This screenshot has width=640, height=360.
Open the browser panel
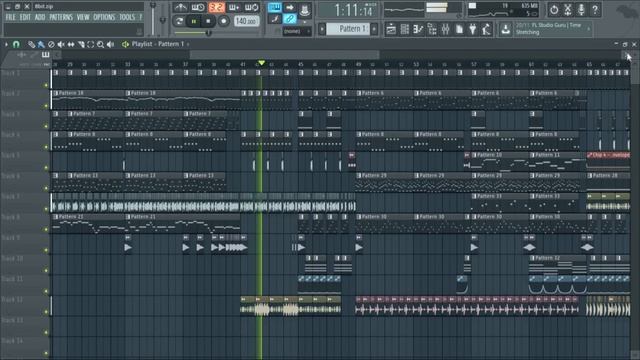click(432, 29)
